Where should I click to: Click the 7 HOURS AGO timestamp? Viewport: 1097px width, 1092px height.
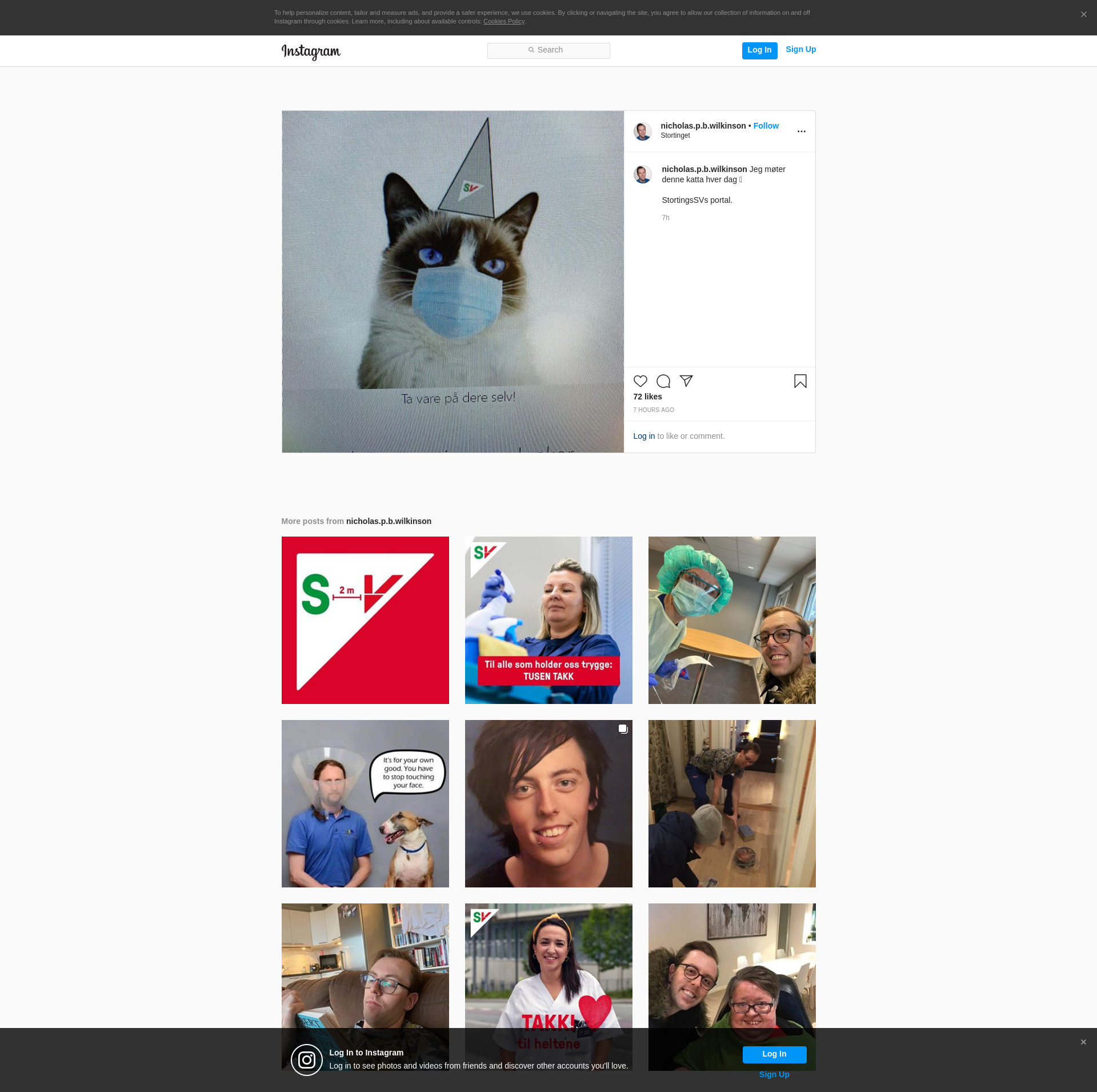653,410
